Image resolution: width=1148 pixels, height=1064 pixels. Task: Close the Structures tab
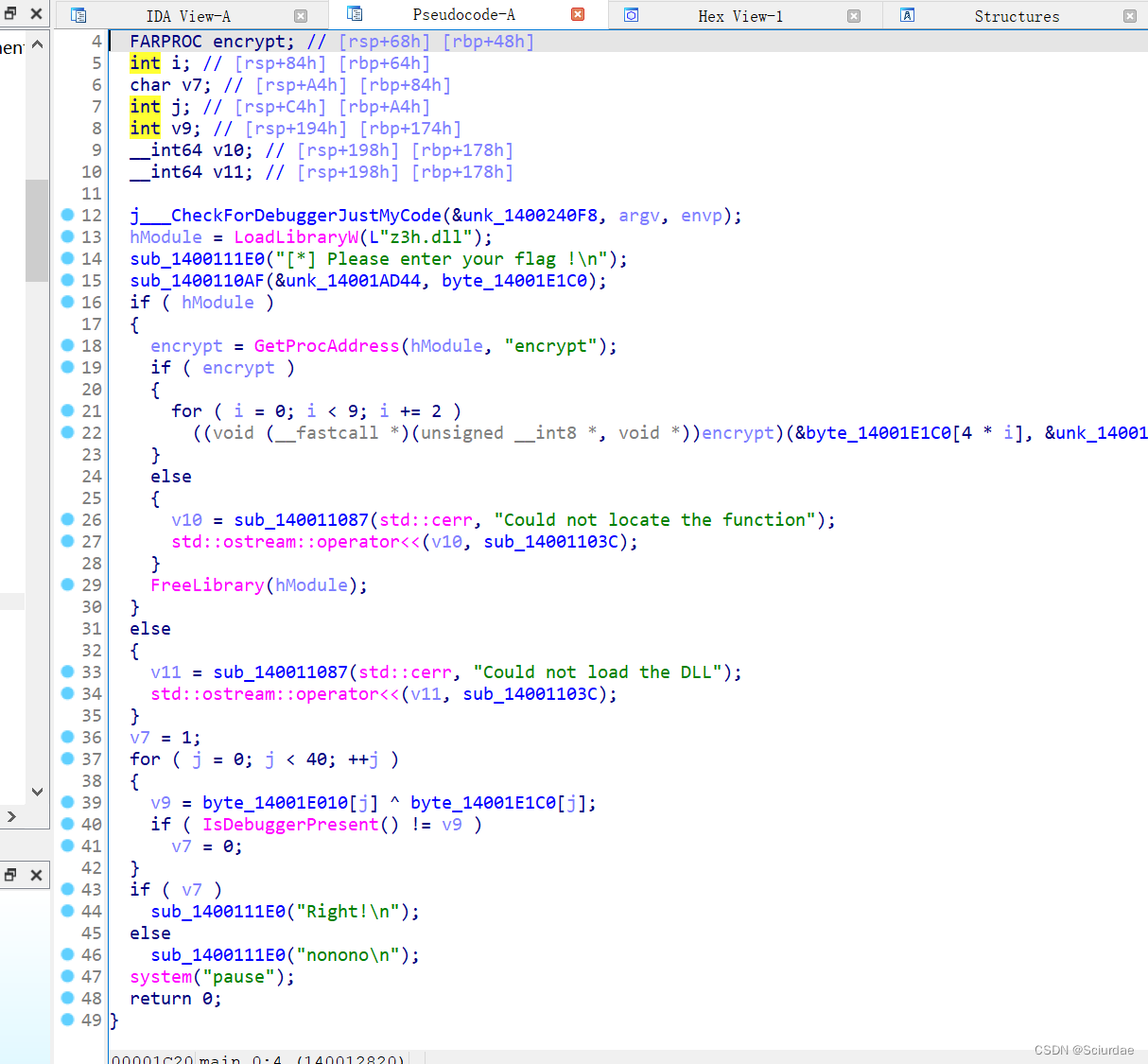click(1130, 16)
